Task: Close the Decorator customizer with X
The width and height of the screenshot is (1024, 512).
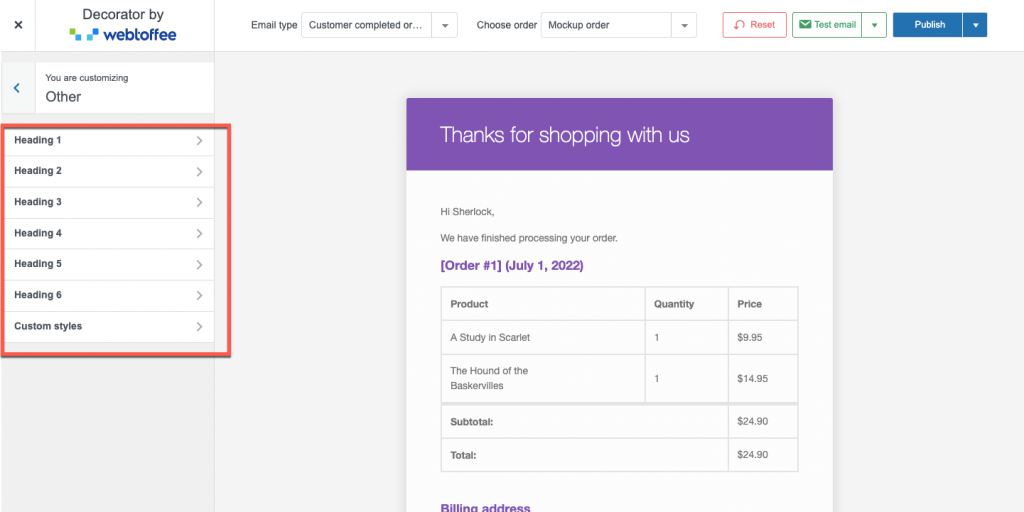Action: click(18, 25)
